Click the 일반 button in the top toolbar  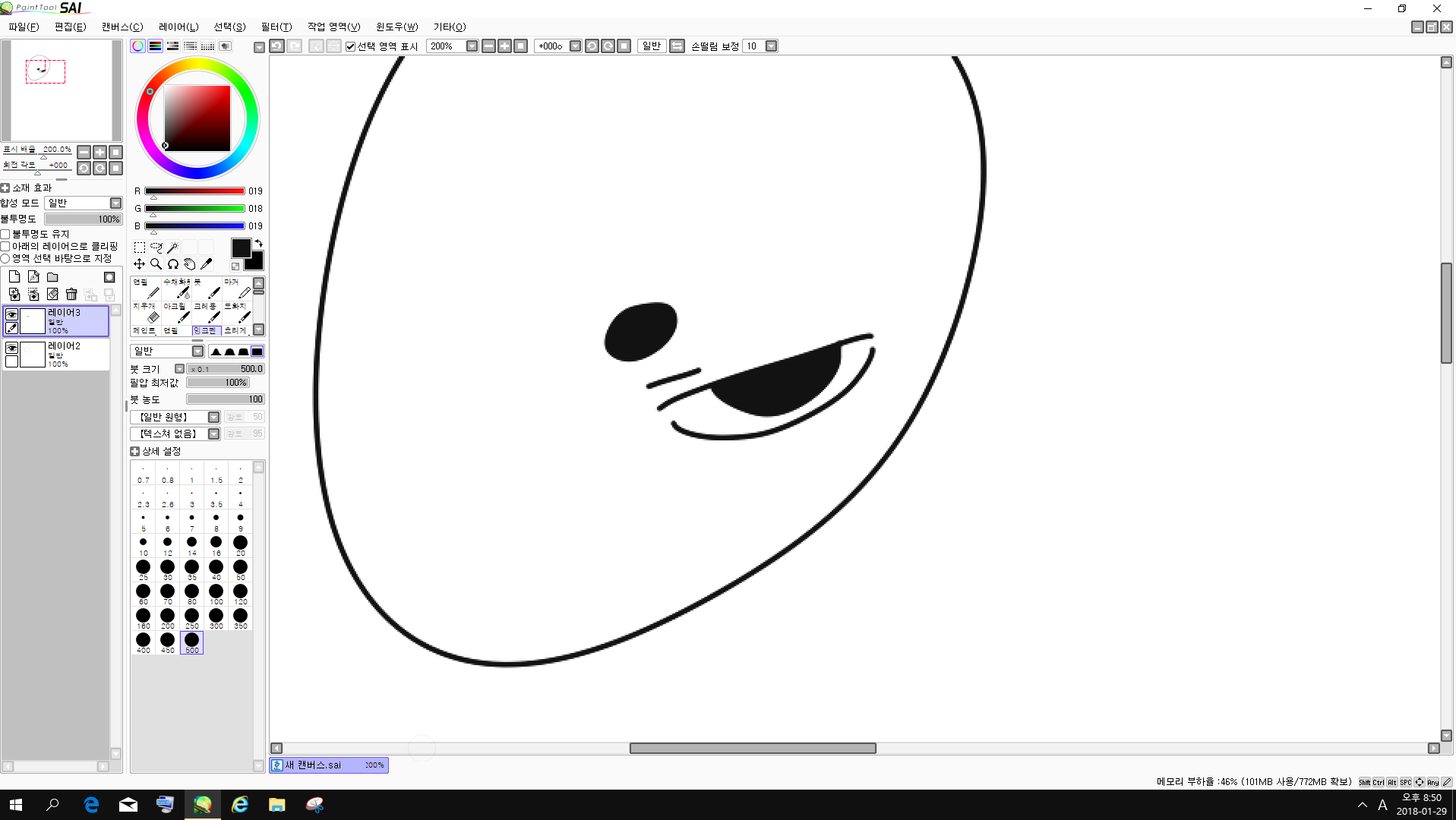click(651, 46)
